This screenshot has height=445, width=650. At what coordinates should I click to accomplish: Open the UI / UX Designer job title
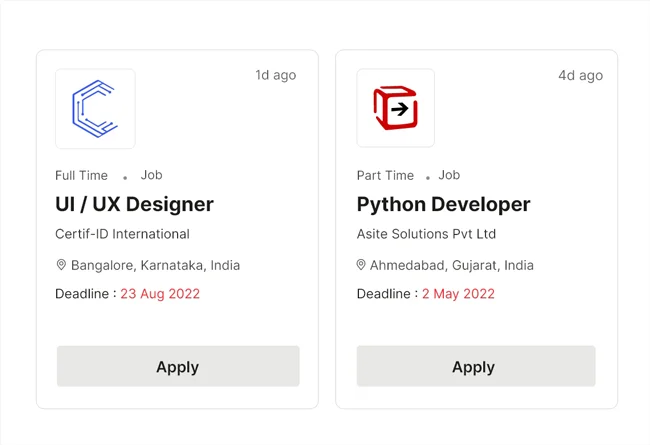(x=134, y=205)
